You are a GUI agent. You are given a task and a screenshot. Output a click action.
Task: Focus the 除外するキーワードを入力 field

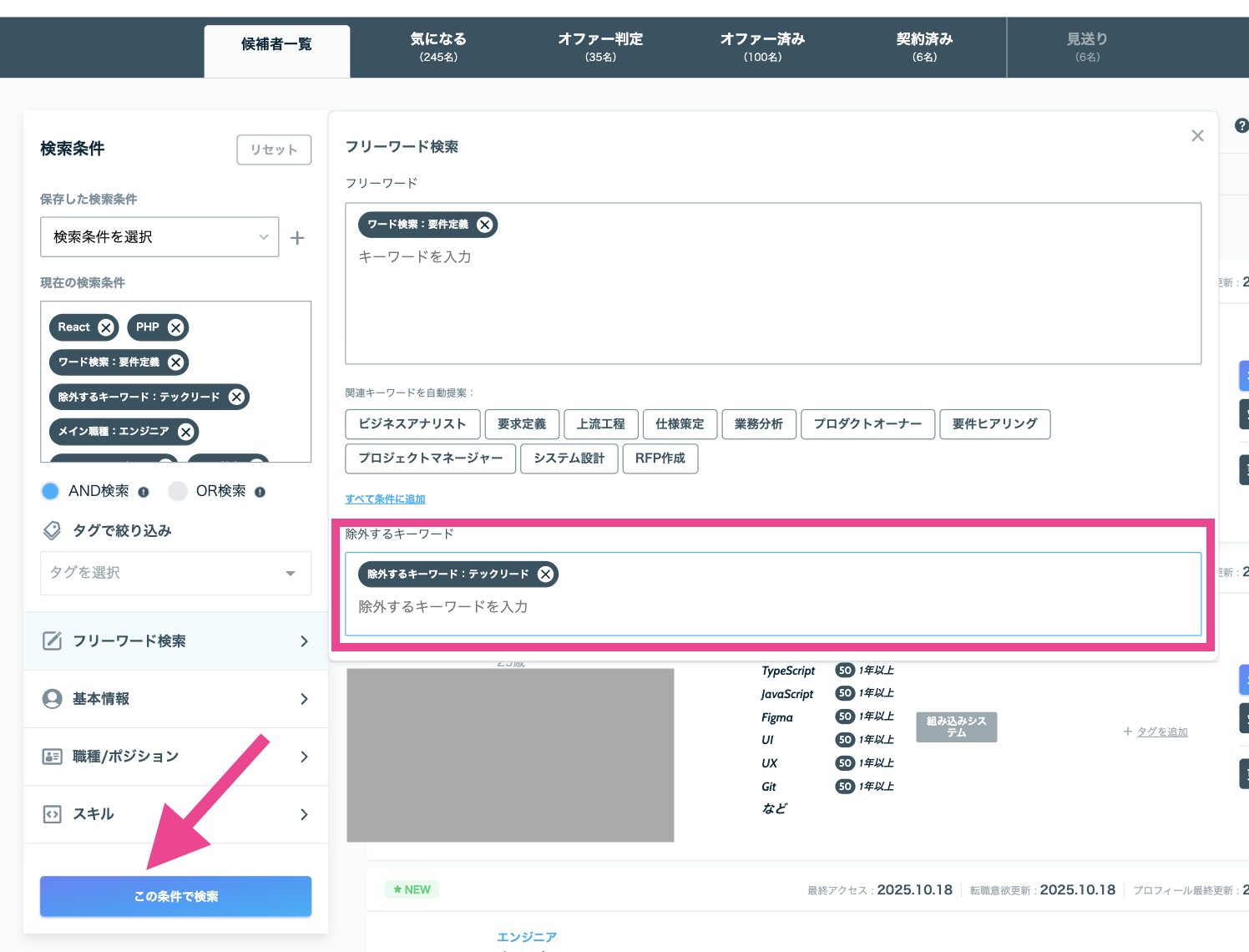pos(773,594)
